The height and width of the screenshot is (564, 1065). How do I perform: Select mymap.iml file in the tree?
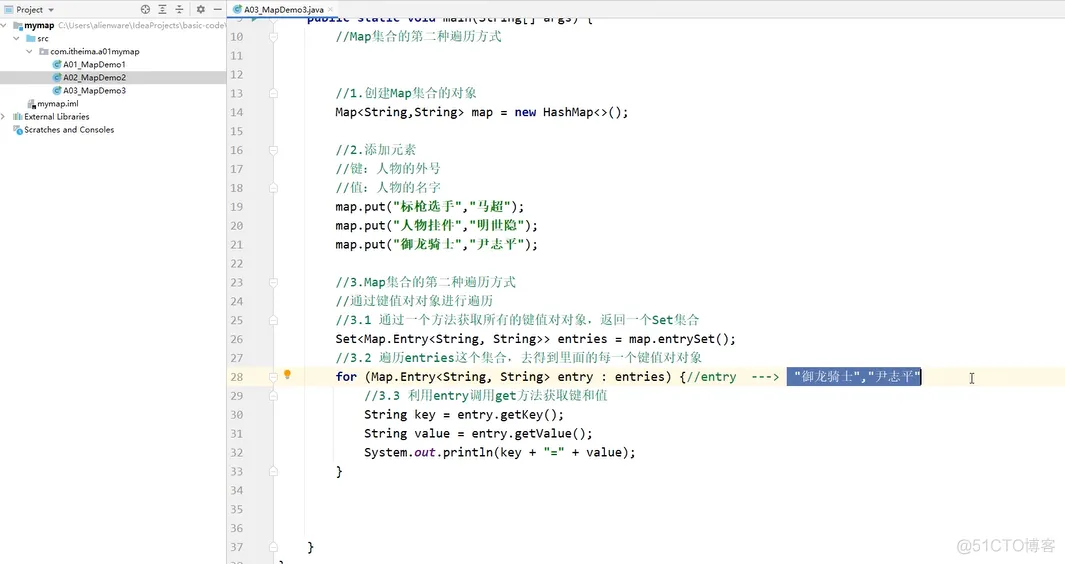coord(53,104)
